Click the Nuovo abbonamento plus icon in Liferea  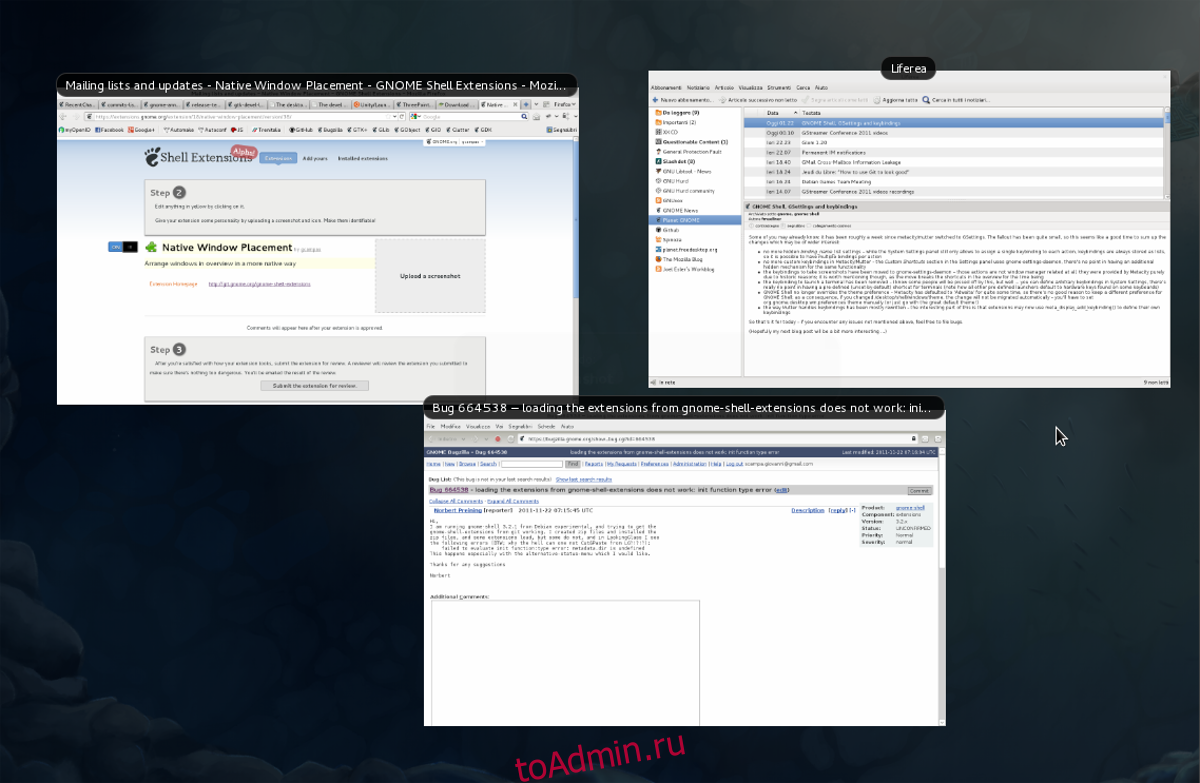[x=655, y=100]
